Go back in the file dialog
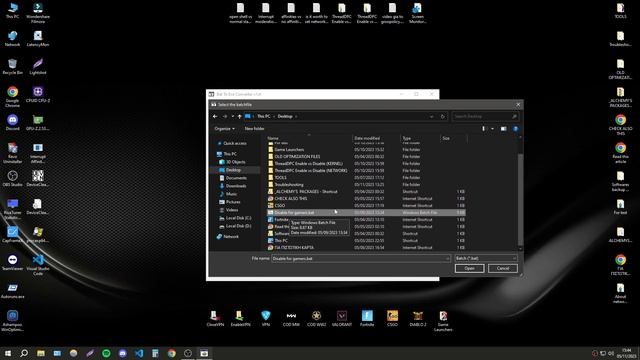Image resolution: width=640 pixels, height=360 pixels. click(215, 116)
